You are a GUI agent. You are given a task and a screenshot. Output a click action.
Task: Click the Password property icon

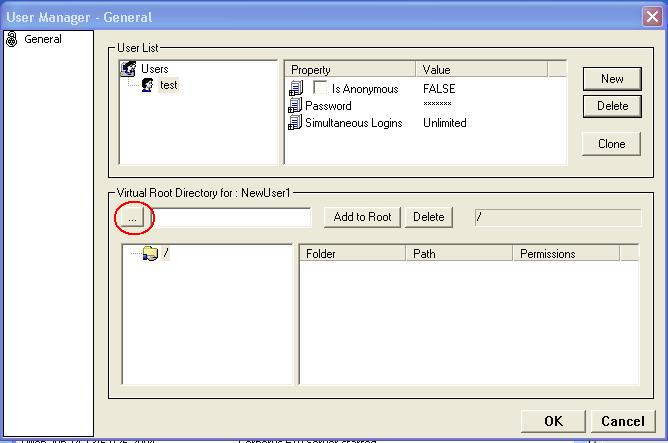(x=295, y=106)
